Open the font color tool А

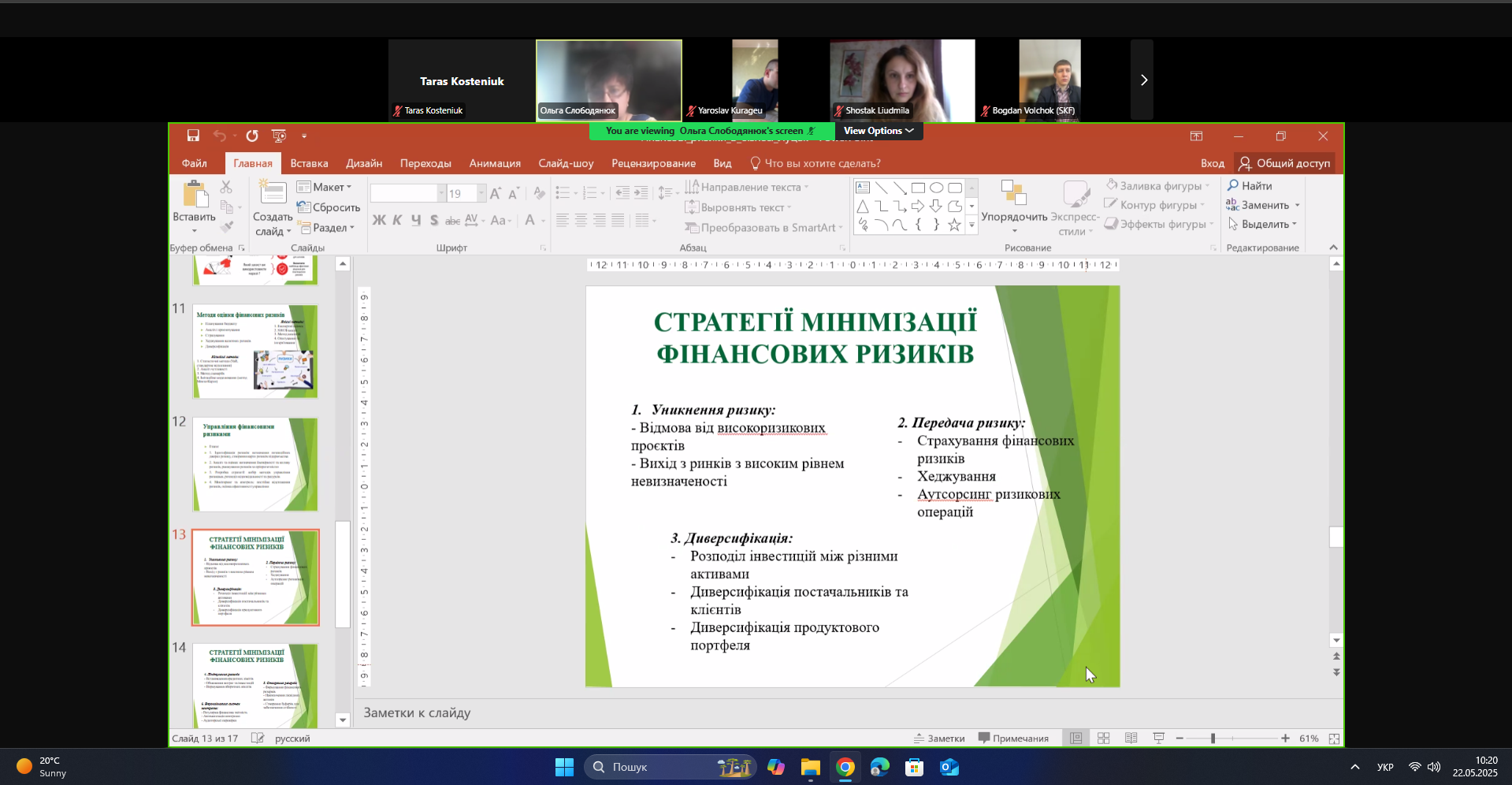point(530,221)
